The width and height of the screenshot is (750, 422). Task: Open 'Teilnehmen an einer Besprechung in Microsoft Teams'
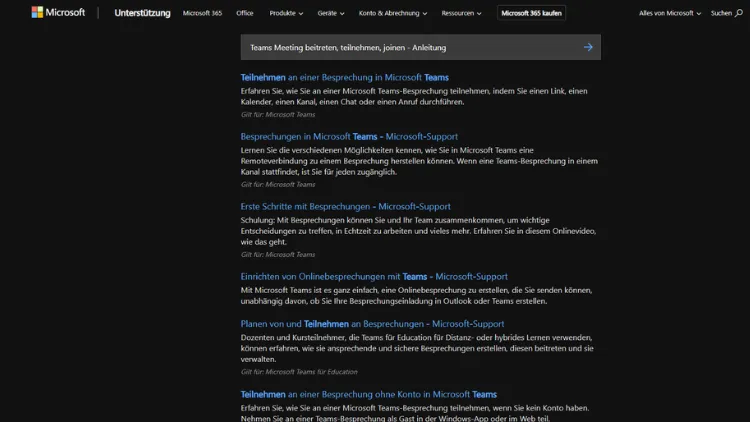pos(344,77)
